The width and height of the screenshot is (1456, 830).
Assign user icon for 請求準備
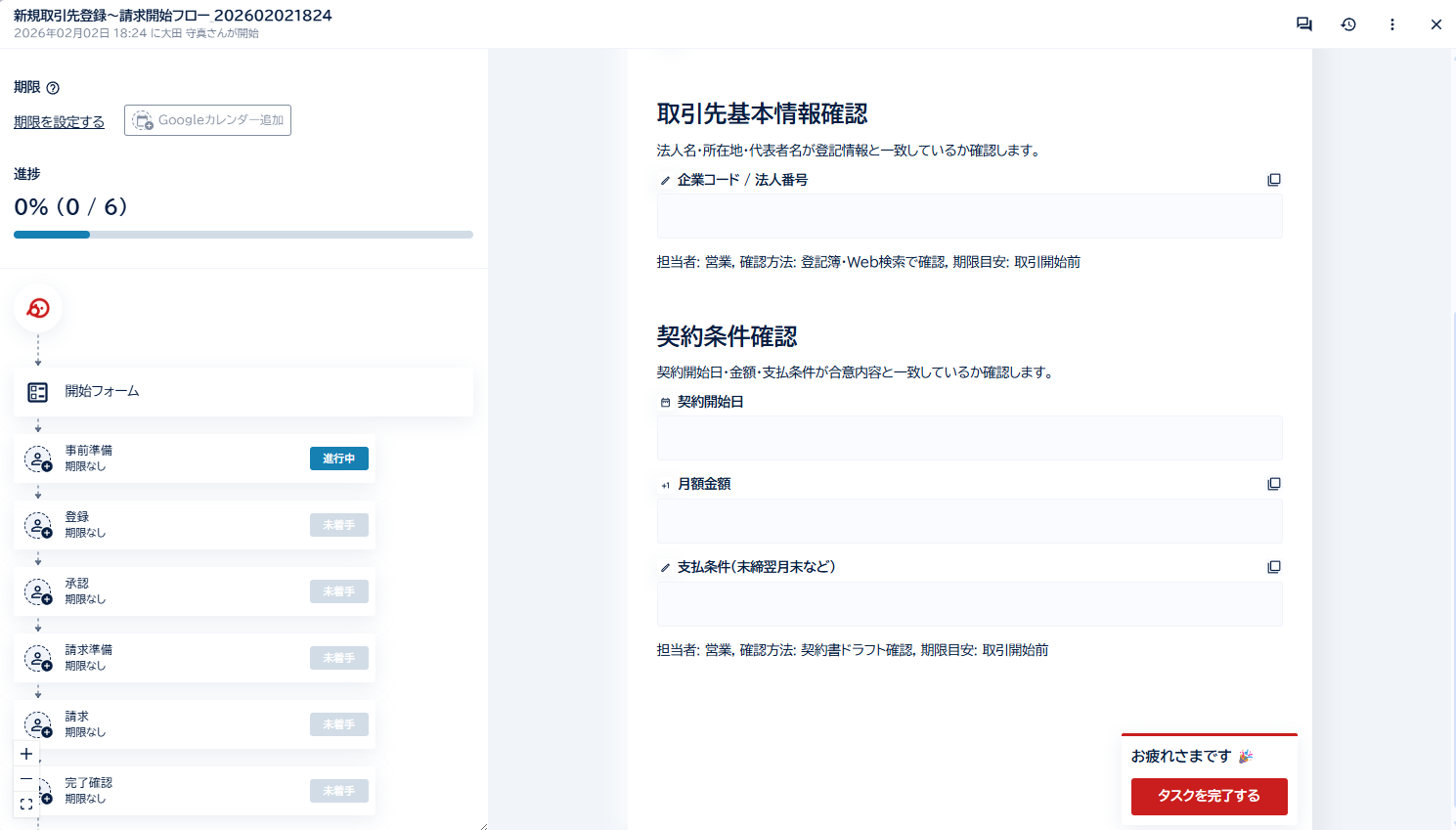tap(38, 658)
